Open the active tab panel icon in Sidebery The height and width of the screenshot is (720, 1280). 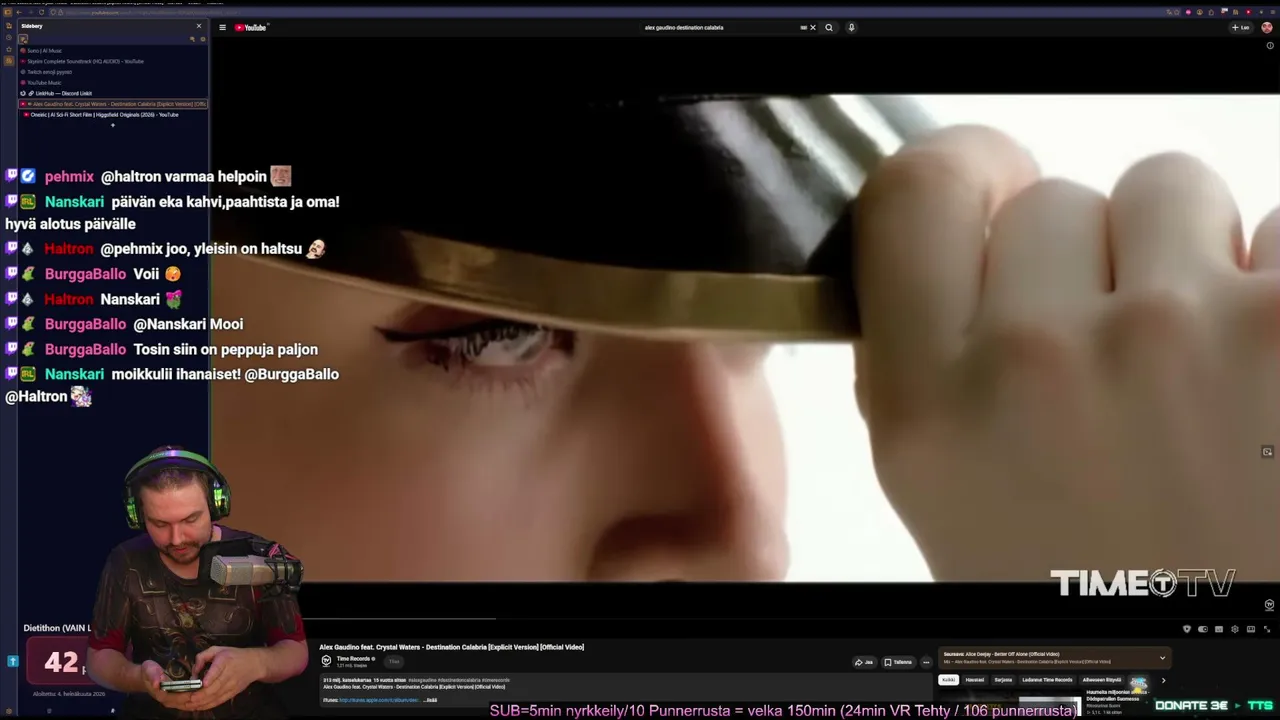pos(23,39)
